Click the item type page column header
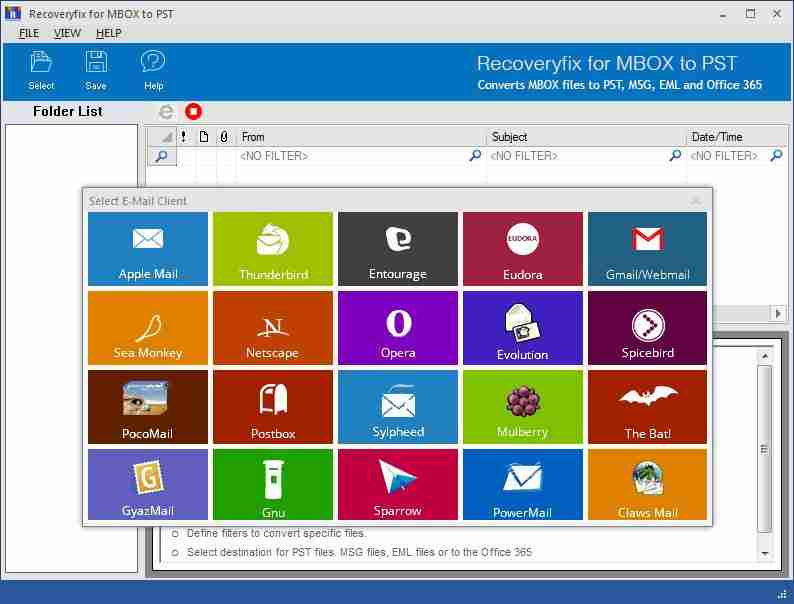This screenshot has height=604, width=794. click(204, 137)
